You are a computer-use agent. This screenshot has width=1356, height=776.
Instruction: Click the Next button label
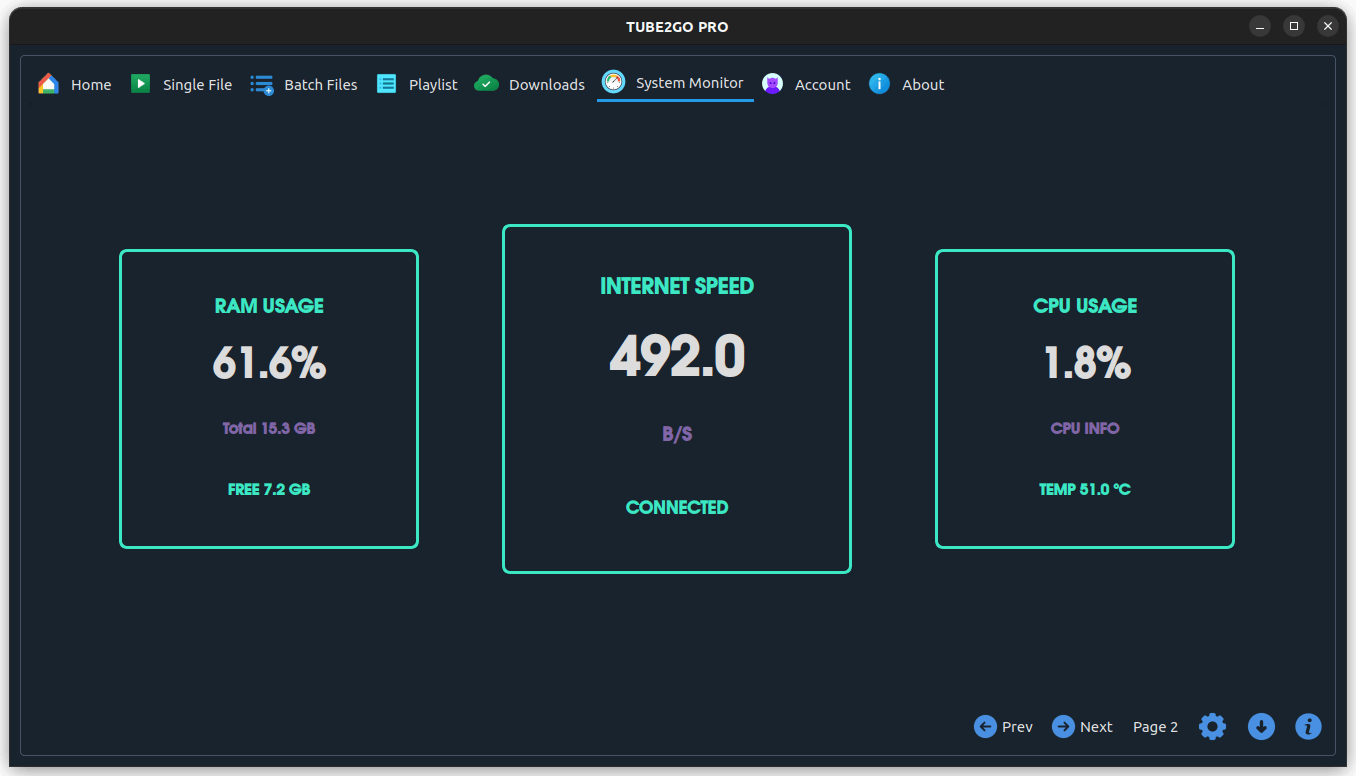(x=1096, y=727)
